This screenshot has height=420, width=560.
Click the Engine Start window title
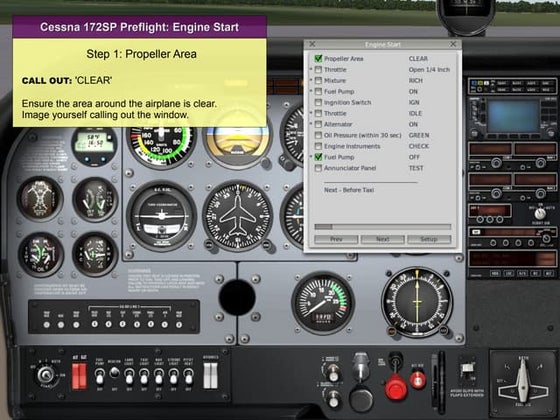click(382, 44)
